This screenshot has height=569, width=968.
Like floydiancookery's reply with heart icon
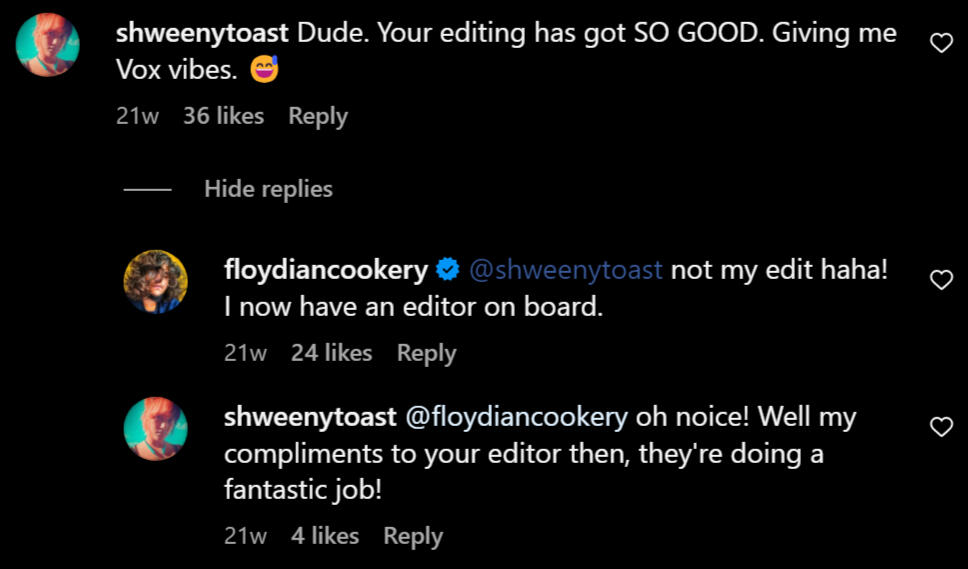[x=941, y=280]
